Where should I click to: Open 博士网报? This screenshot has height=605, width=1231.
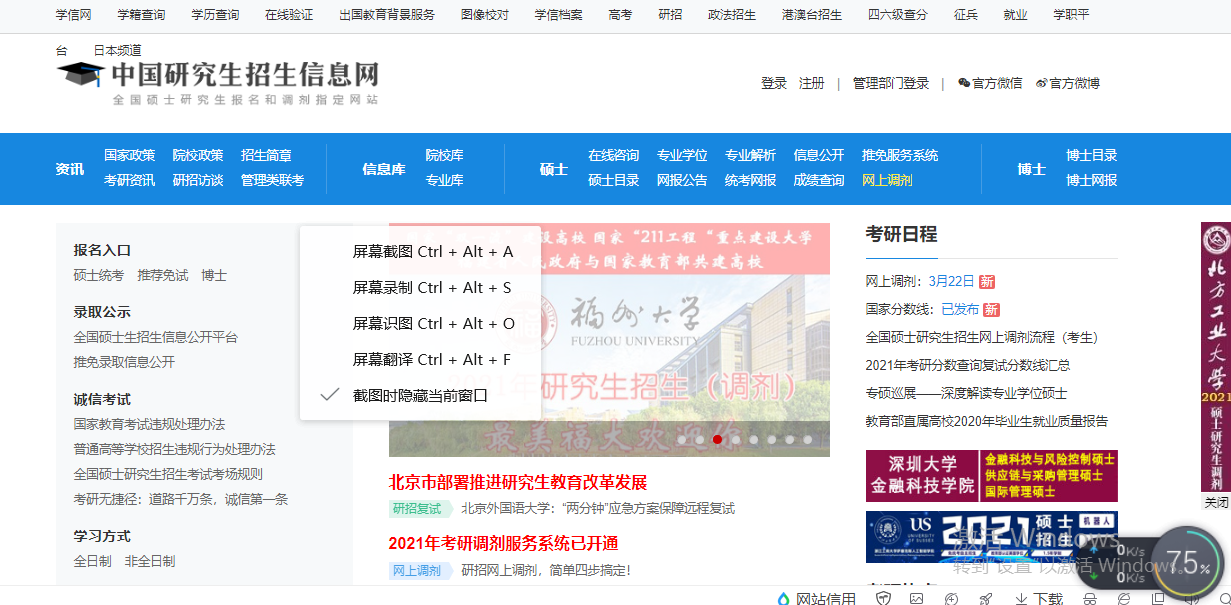point(1092,180)
